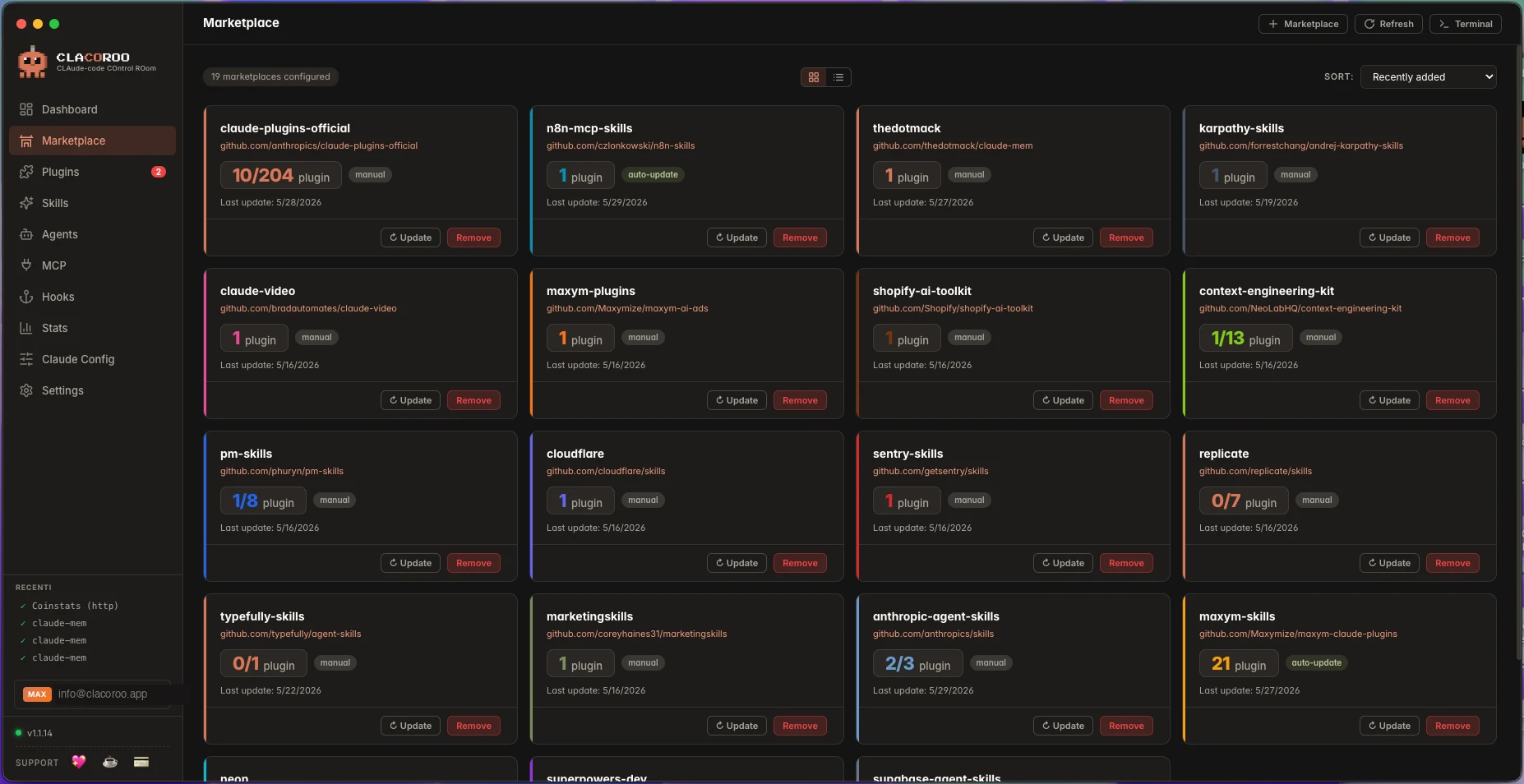Viewport: 1524px width, 784px height.
Task: Click the red 2 badge on Plugins
Action: [159, 172]
